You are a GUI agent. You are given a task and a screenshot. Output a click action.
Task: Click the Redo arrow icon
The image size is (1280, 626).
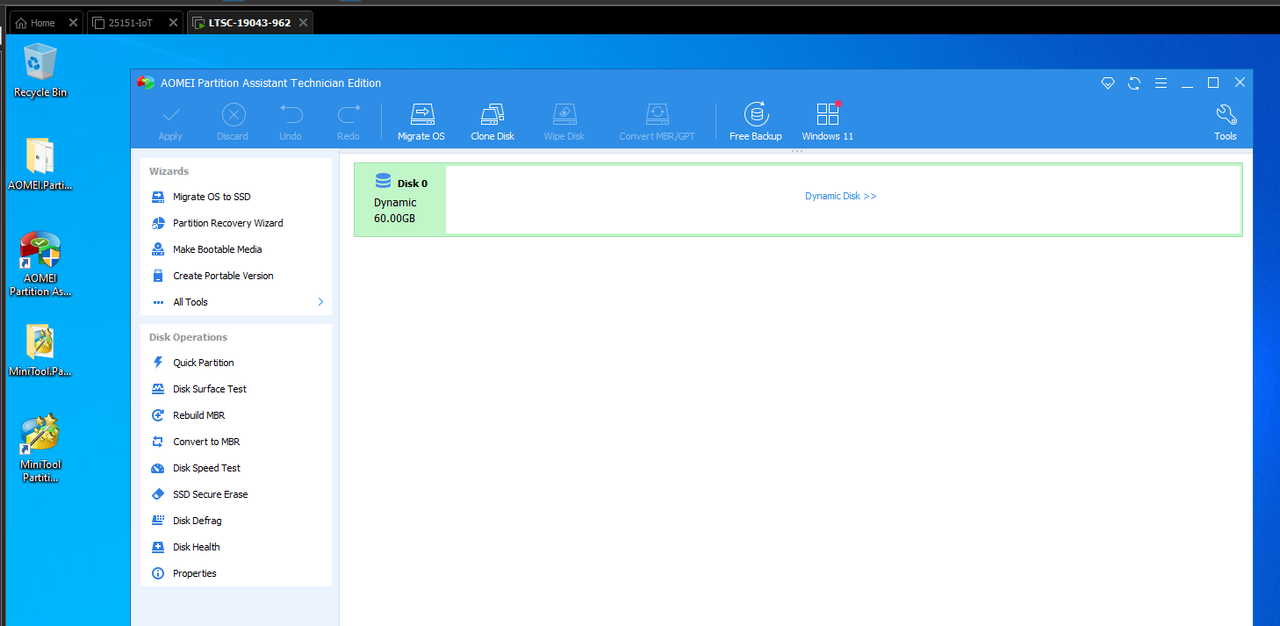349,114
